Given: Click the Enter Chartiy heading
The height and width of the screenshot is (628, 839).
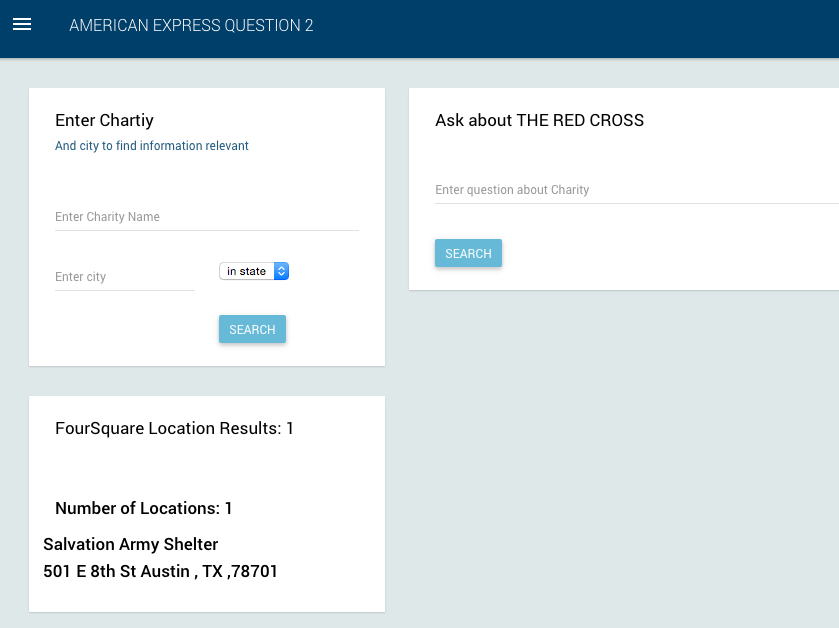Looking at the screenshot, I should (104, 120).
